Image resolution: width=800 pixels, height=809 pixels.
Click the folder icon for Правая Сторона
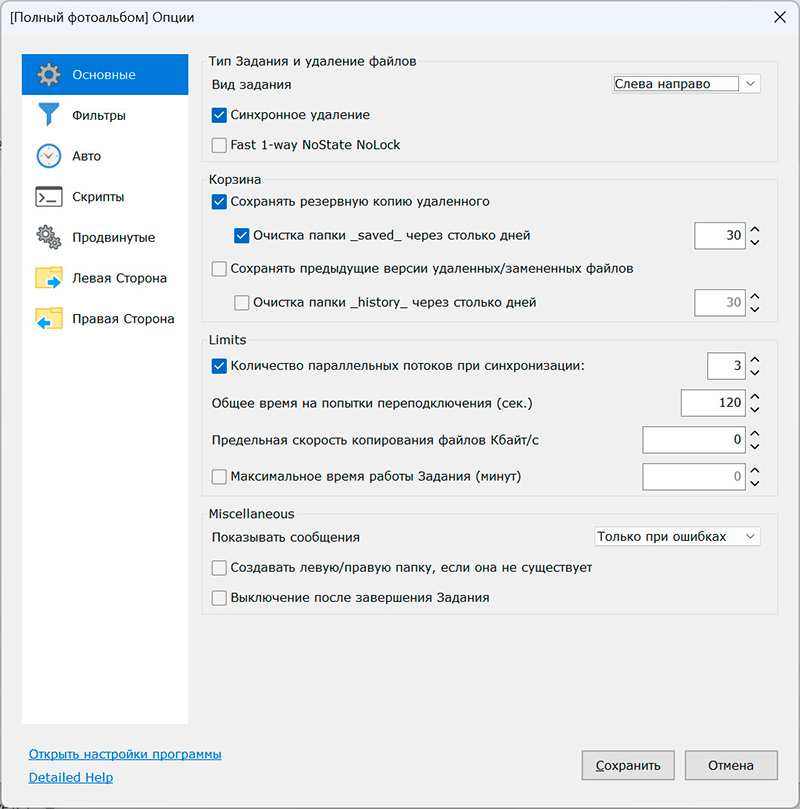(x=49, y=319)
